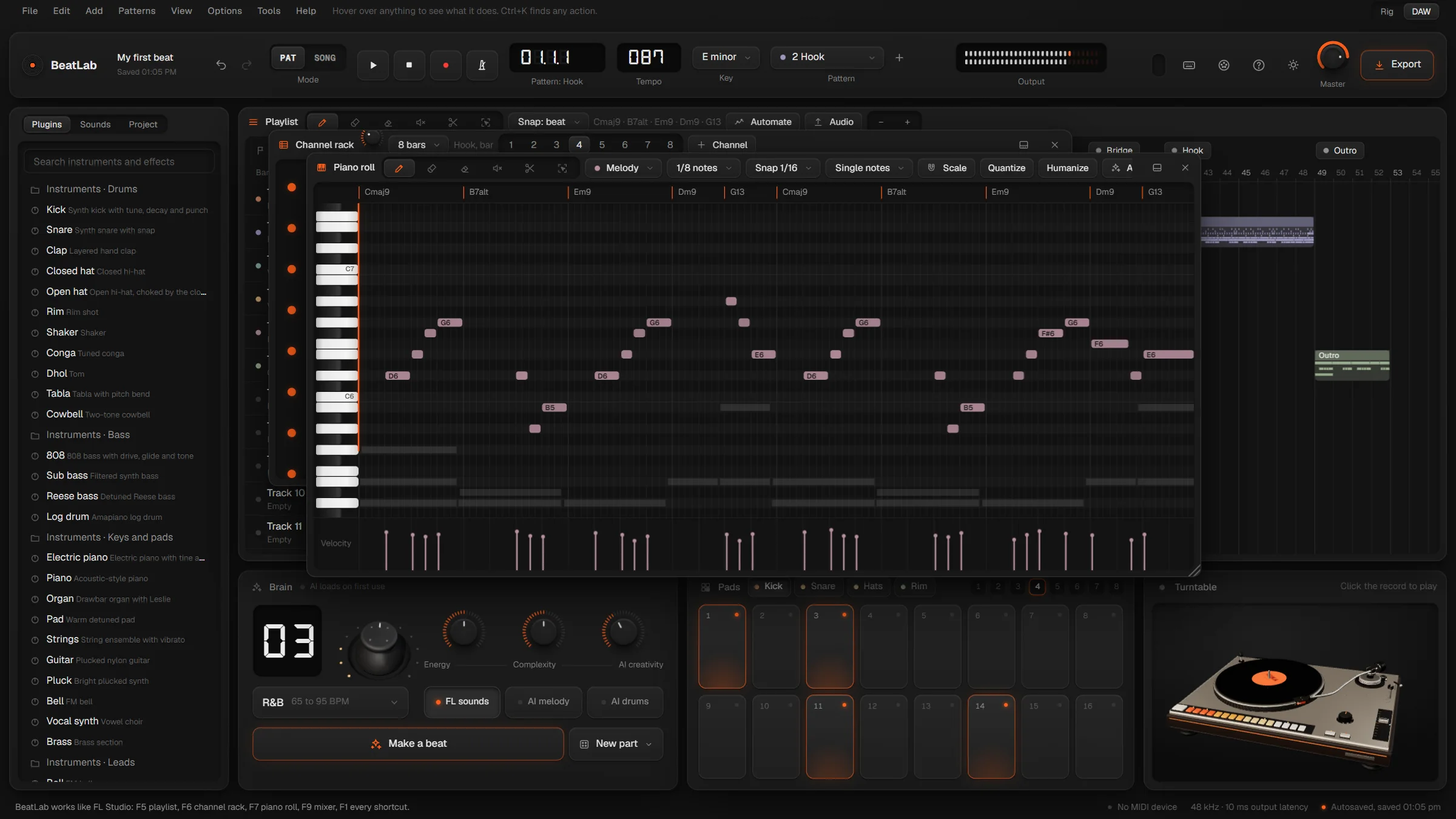1456x819 pixels.
Task: Open the Tools menu
Action: (268, 11)
